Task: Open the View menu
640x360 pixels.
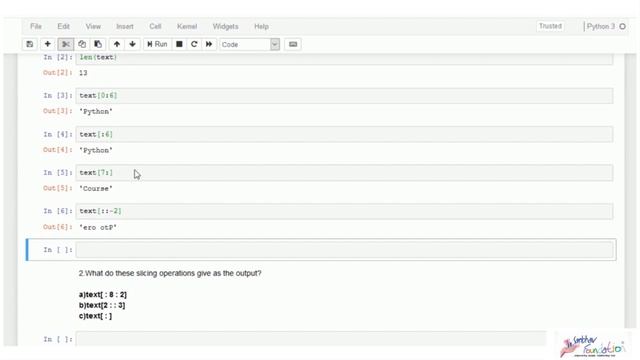Action: pyautogui.click(x=93, y=27)
